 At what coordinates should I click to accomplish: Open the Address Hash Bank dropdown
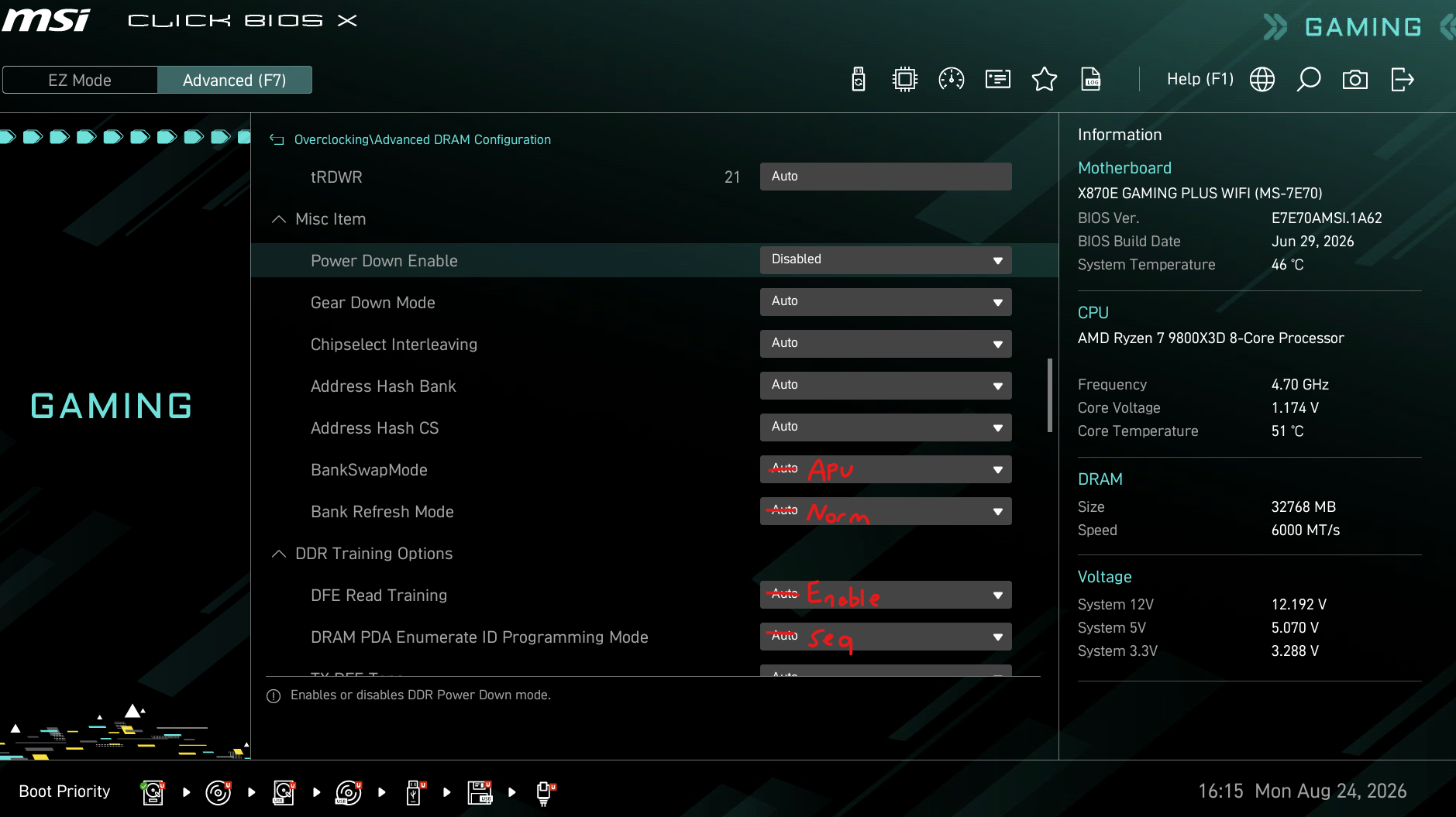[x=886, y=386]
